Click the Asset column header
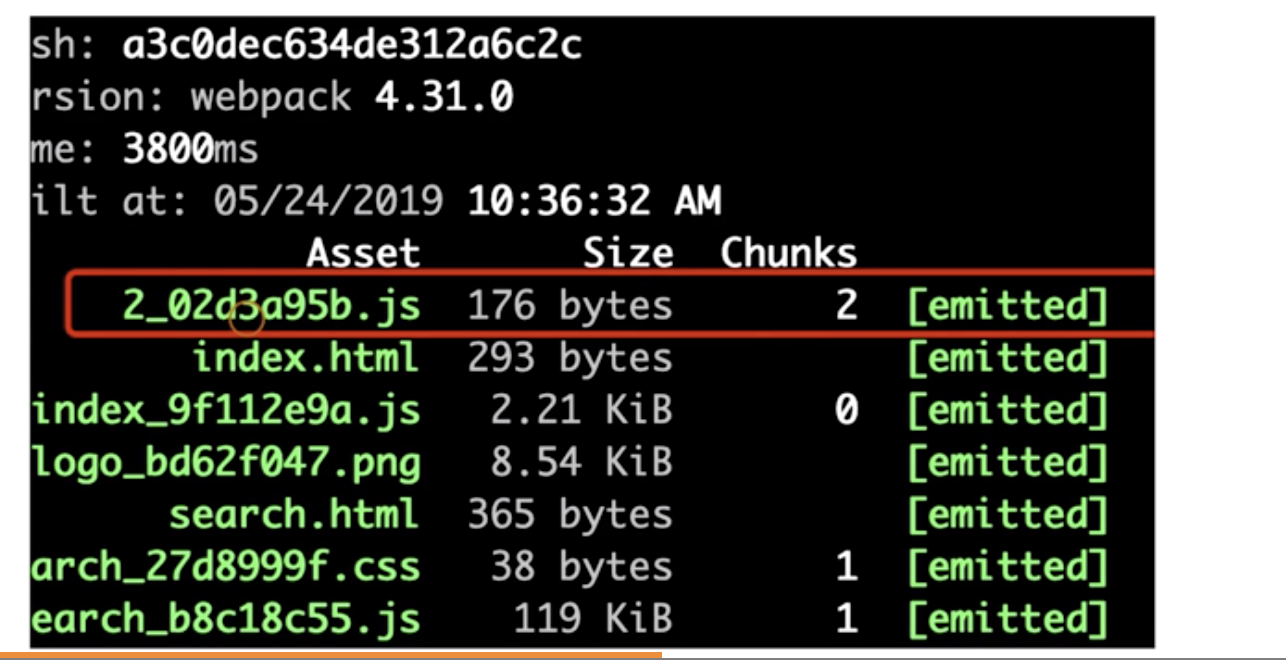 (x=363, y=253)
